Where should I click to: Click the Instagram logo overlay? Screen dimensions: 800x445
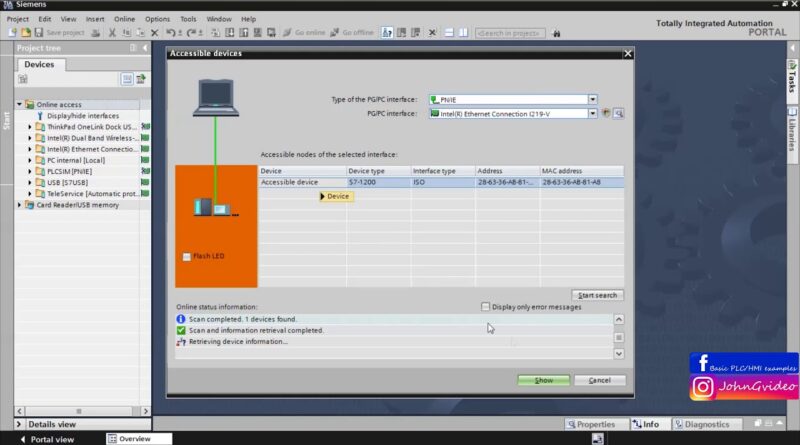point(703,387)
